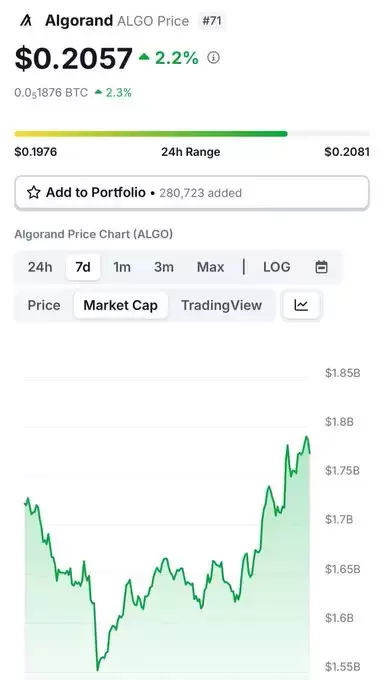
Task: Click the Add to Portfolio button
Action: [x=192, y=193]
